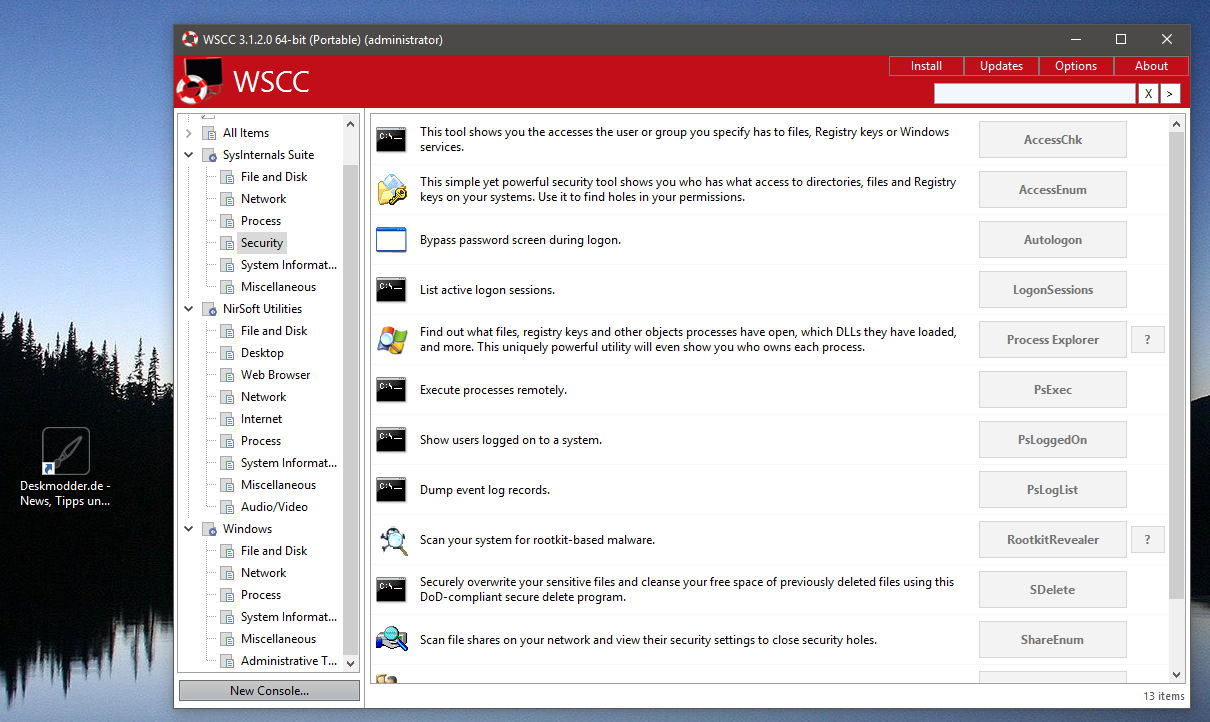This screenshot has width=1210, height=722.
Task: Click 'Bypass password screen during logon.' description
Action: (520, 240)
